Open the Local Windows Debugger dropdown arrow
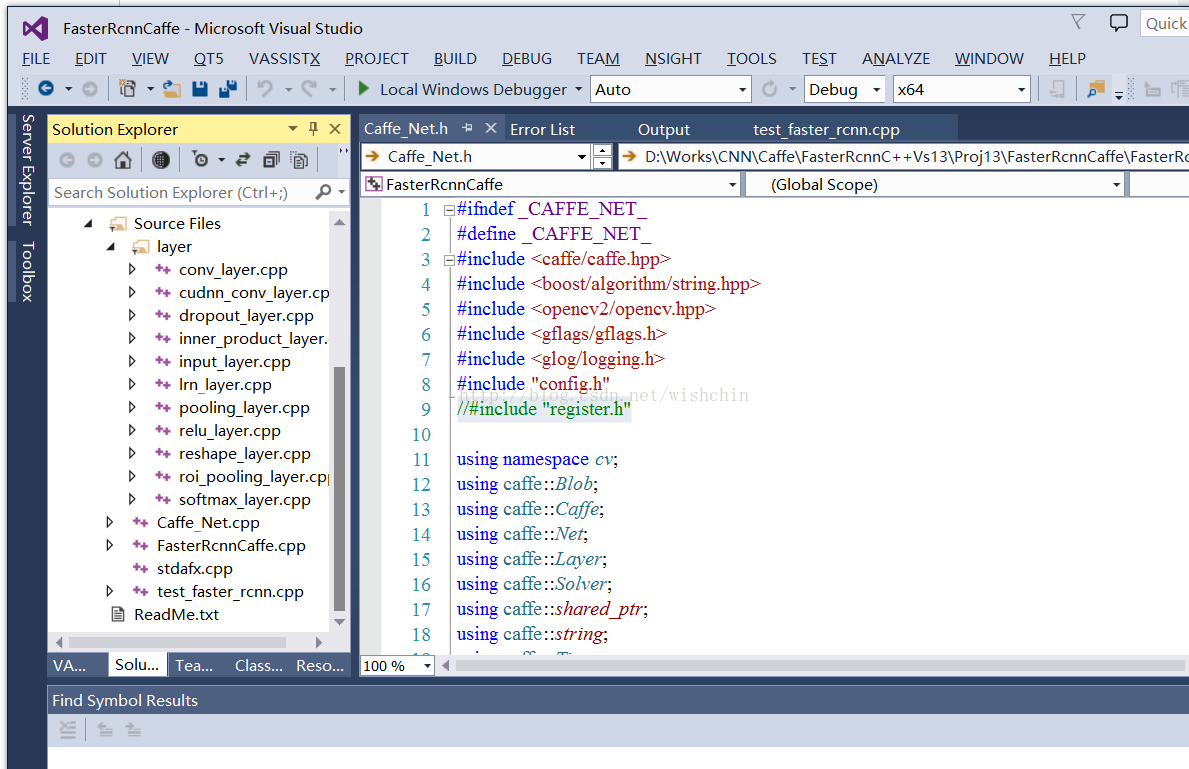The image size is (1189, 769). point(579,89)
